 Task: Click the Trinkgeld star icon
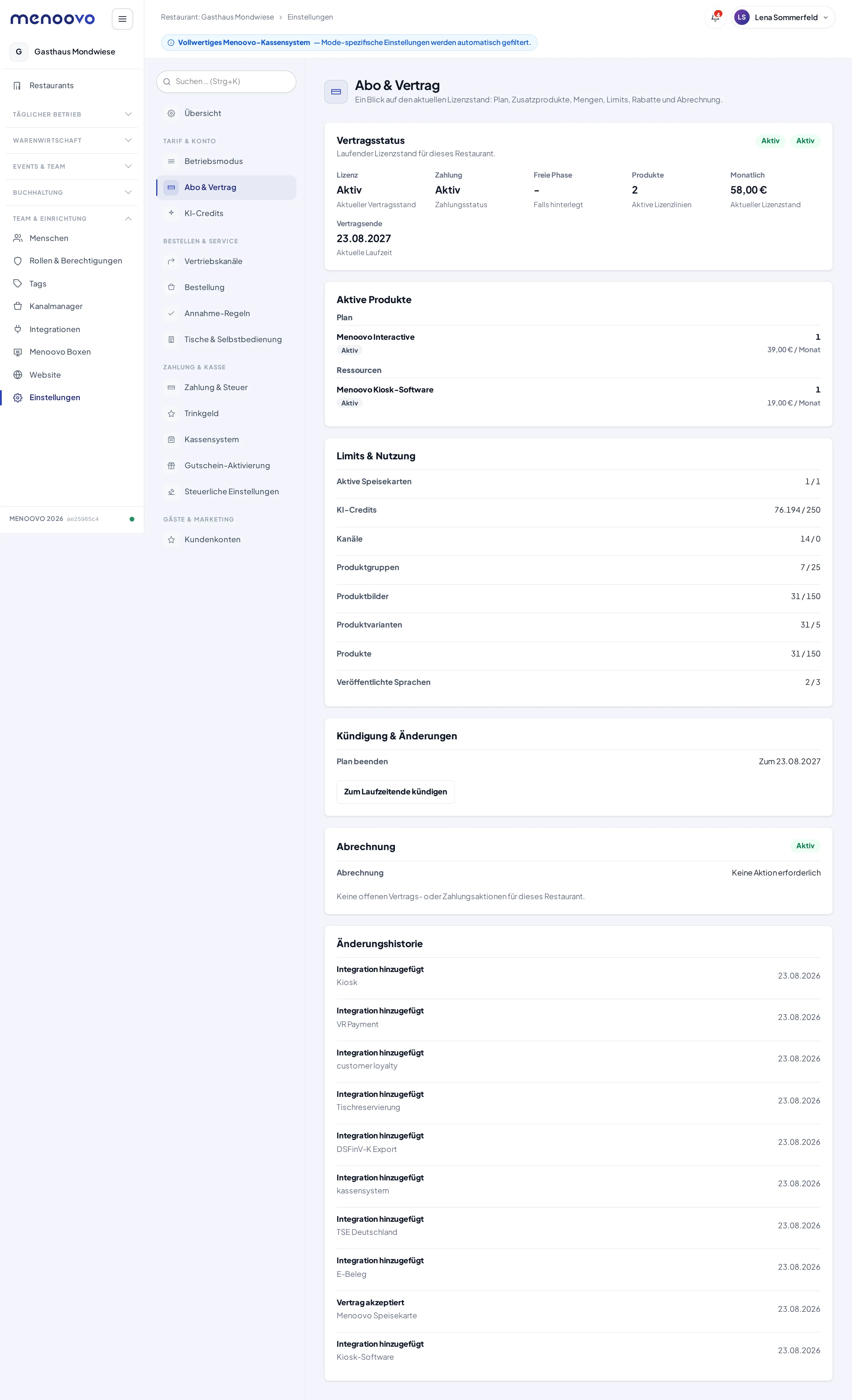click(171, 414)
